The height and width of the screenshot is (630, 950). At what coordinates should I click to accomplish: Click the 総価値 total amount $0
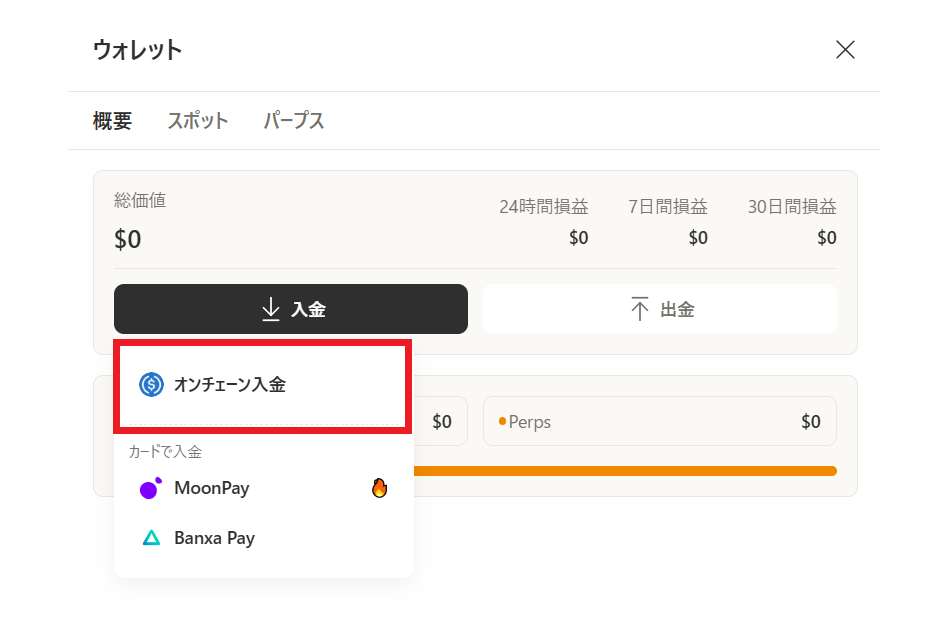[128, 240]
